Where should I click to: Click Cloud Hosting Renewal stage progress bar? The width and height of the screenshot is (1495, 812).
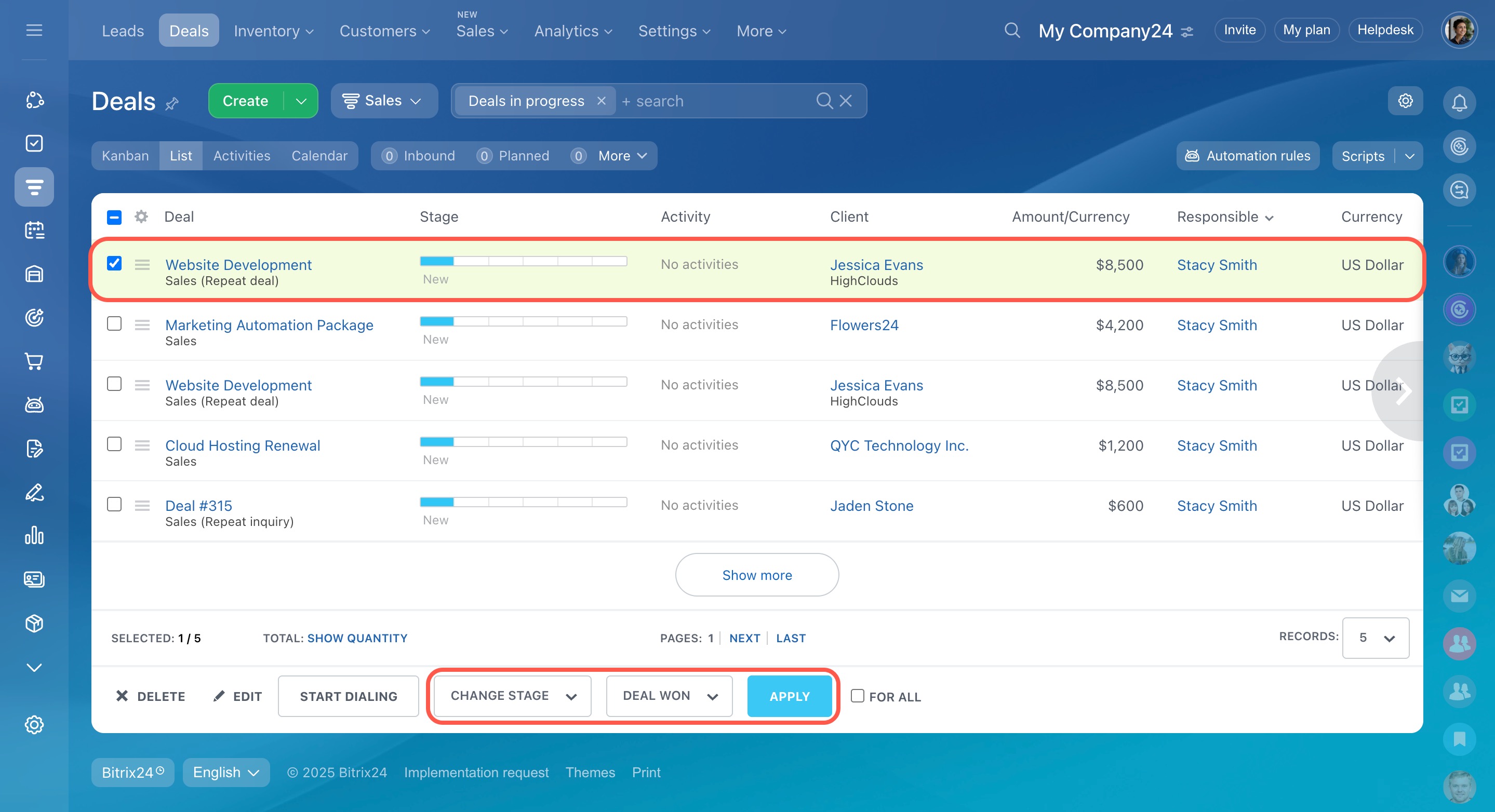523,442
